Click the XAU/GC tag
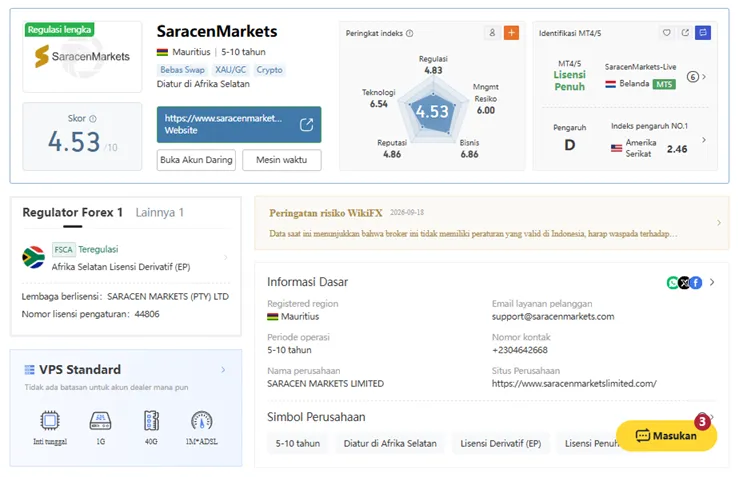739x477 pixels. pyautogui.click(x=230, y=70)
